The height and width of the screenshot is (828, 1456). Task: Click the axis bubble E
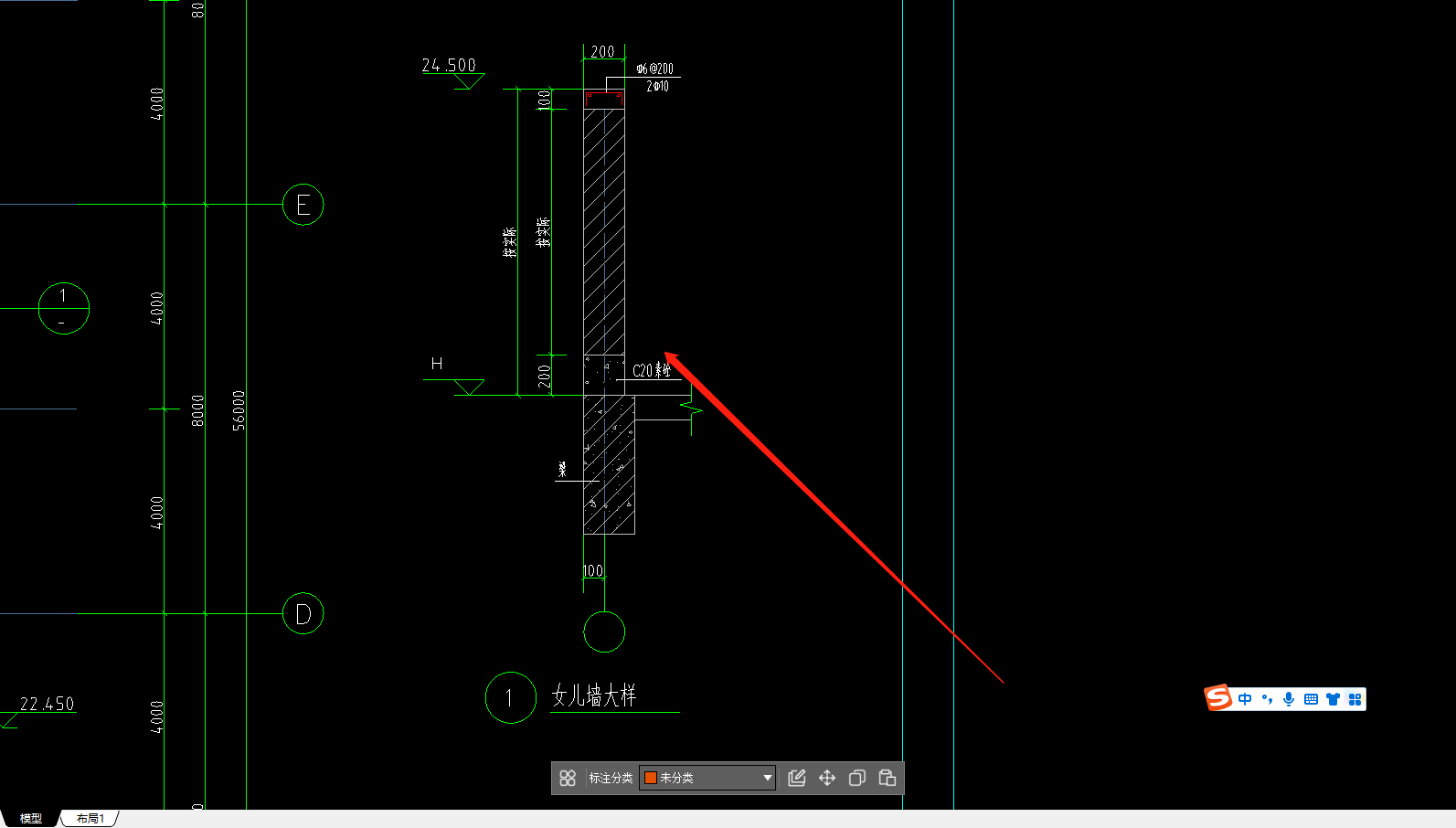pos(303,205)
